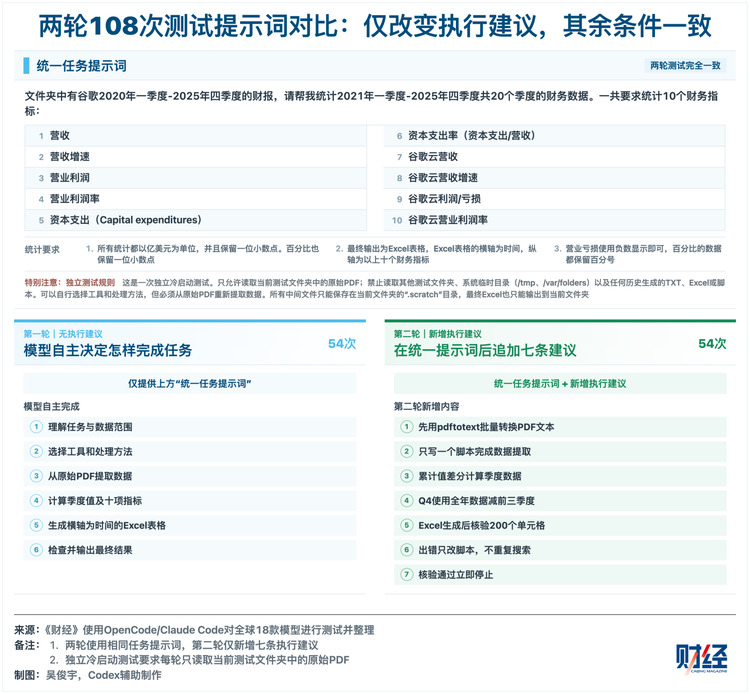
Task: Click the 特别注意：独立测试规则 red label
Action: pyautogui.click(x=70, y=283)
